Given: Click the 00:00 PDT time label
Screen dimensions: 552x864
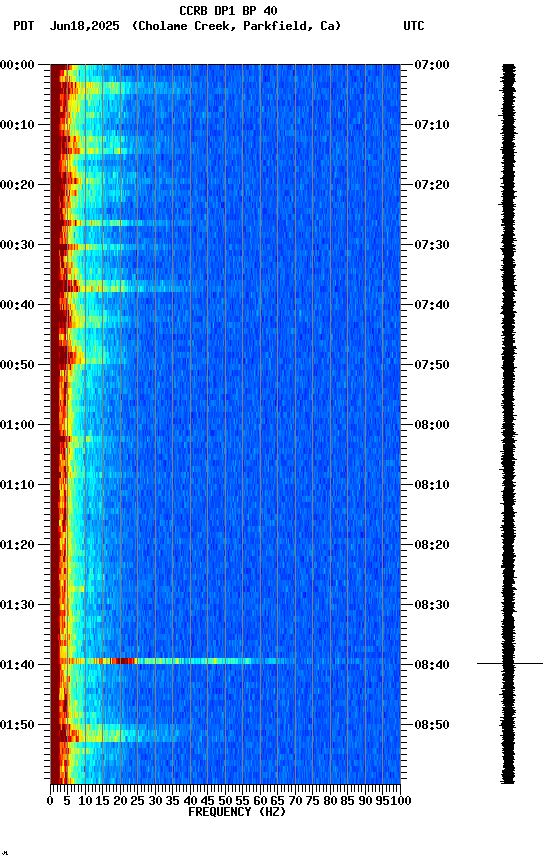Looking at the screenshot, I should [17, 65].
